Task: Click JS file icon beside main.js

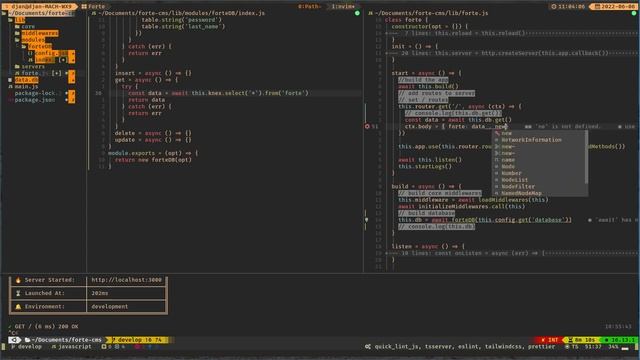Action: pos(10,87)
